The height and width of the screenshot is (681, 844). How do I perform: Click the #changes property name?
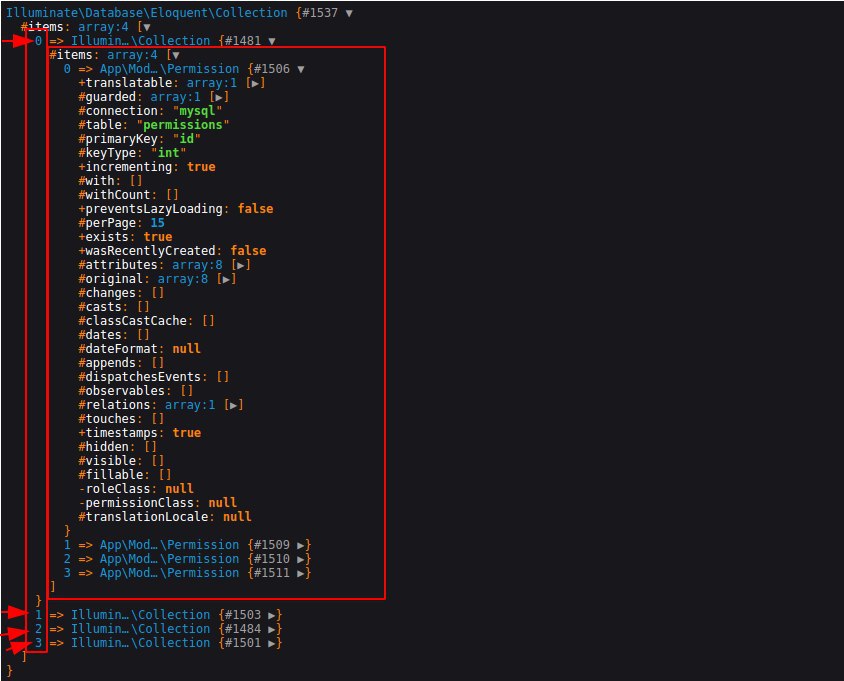(107, 293)
